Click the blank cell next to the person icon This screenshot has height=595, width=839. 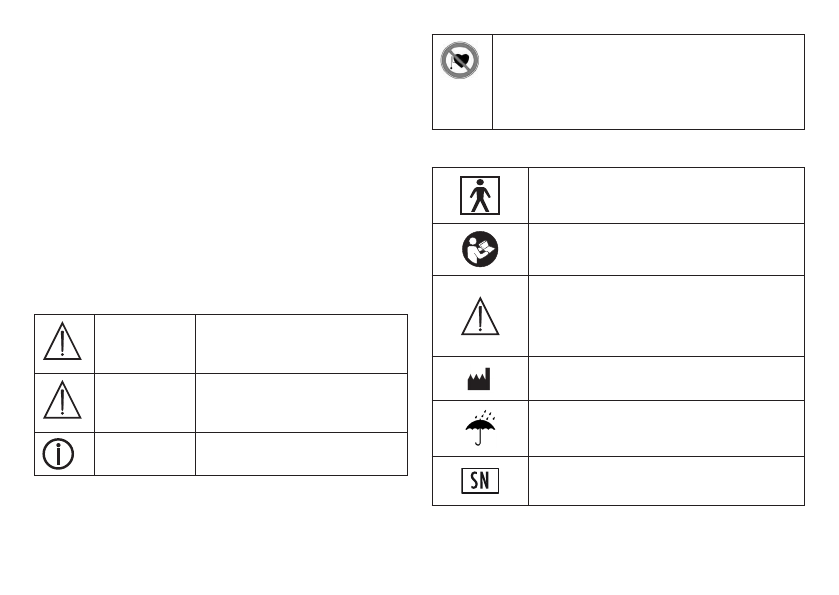click(x=665, y=195)
